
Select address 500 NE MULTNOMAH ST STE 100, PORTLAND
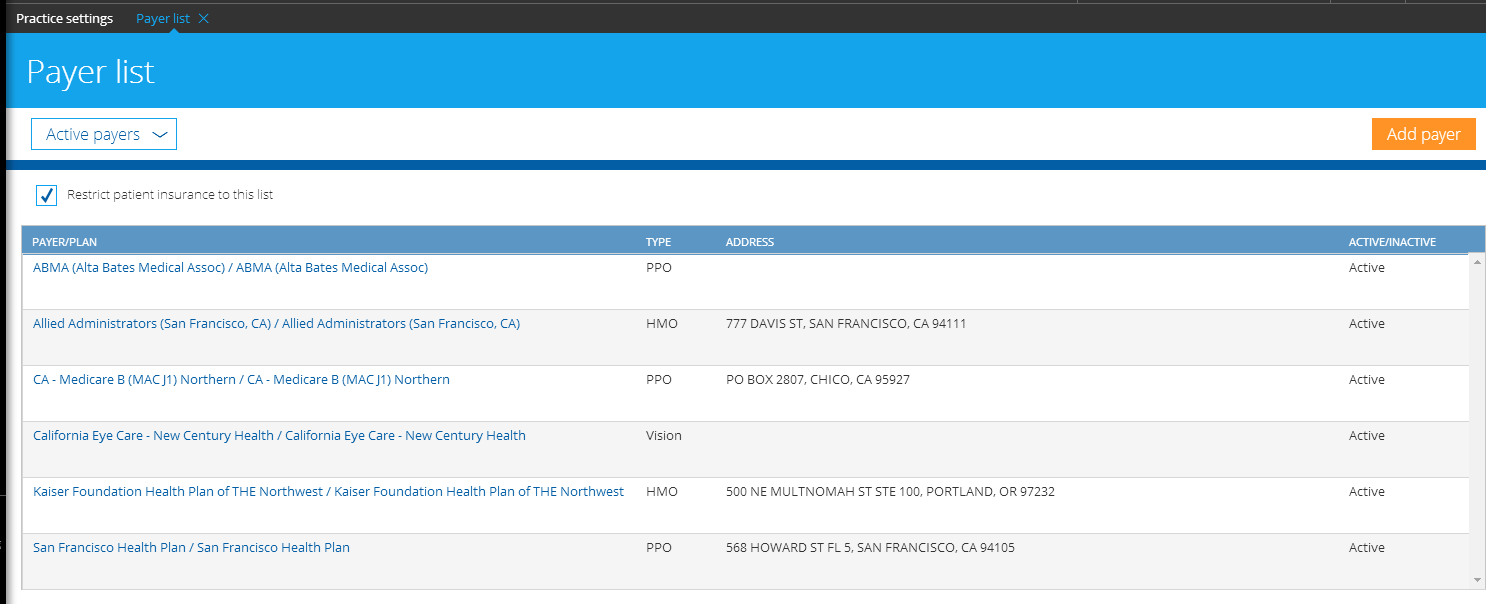(x=890, y=492)
